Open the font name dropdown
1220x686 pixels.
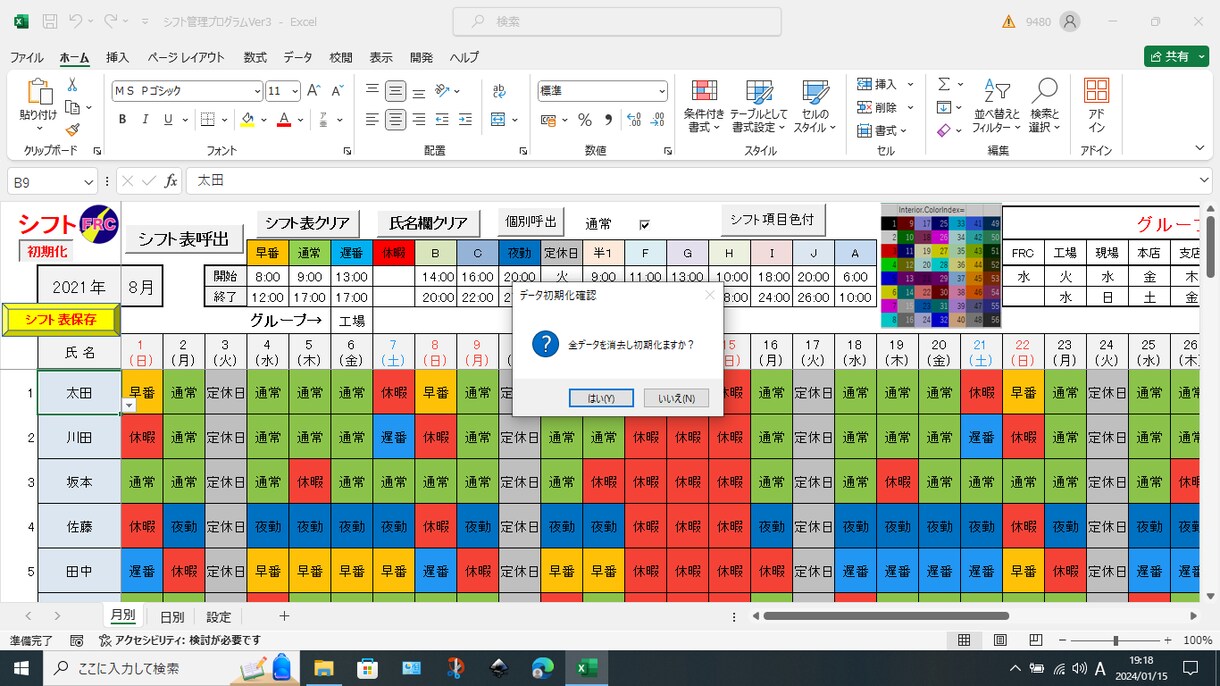pos(257,91)
